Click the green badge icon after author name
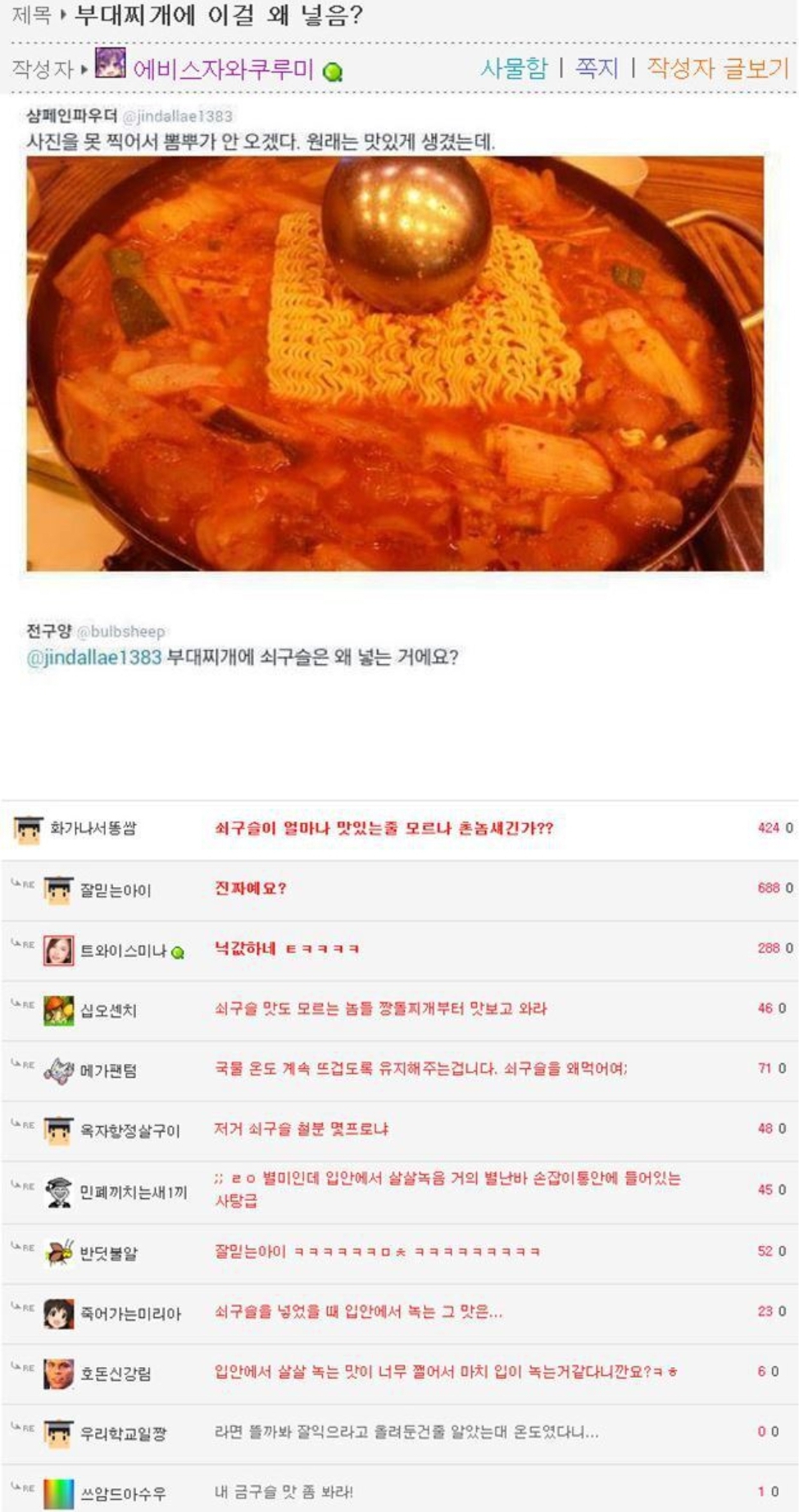This screenshot has width=799, height=1512. pos(333,72)
